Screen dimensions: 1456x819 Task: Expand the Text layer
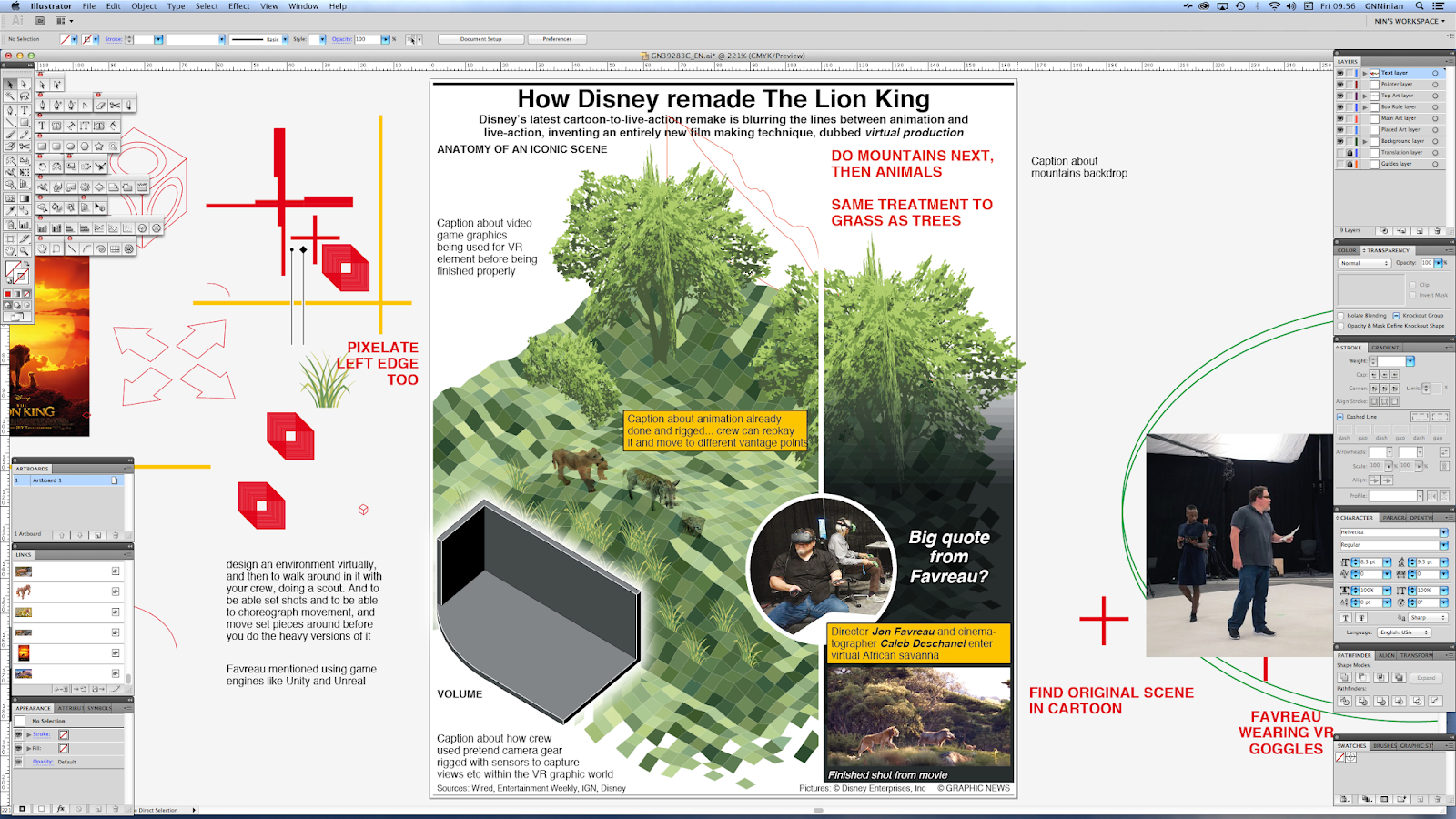1365,73
